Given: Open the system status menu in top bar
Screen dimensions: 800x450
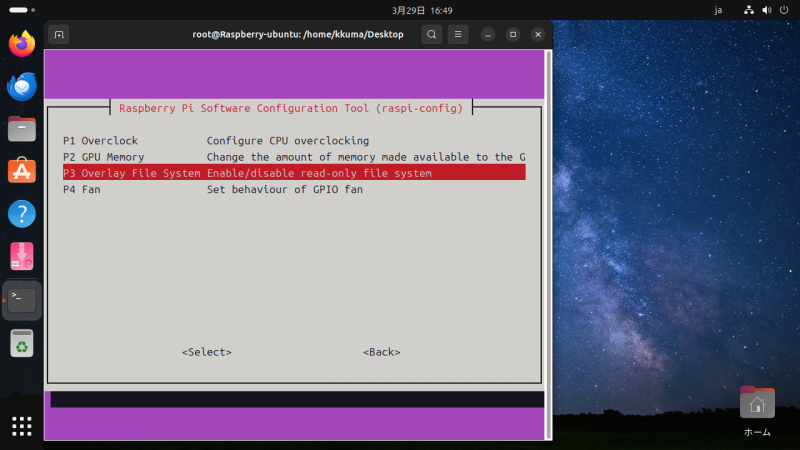Looking at the screenshot, I should [x=765, y=9].
